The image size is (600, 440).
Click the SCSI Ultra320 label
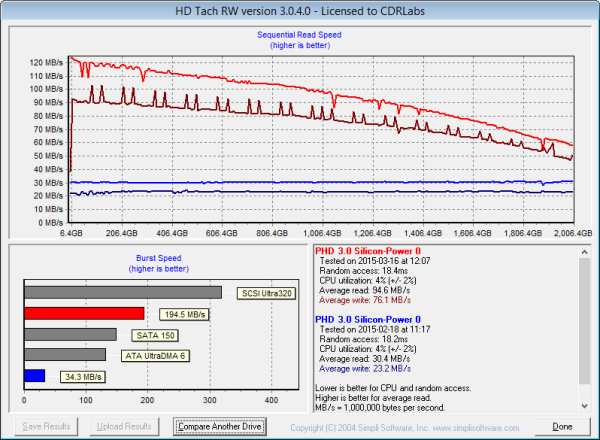coord(265,293)
